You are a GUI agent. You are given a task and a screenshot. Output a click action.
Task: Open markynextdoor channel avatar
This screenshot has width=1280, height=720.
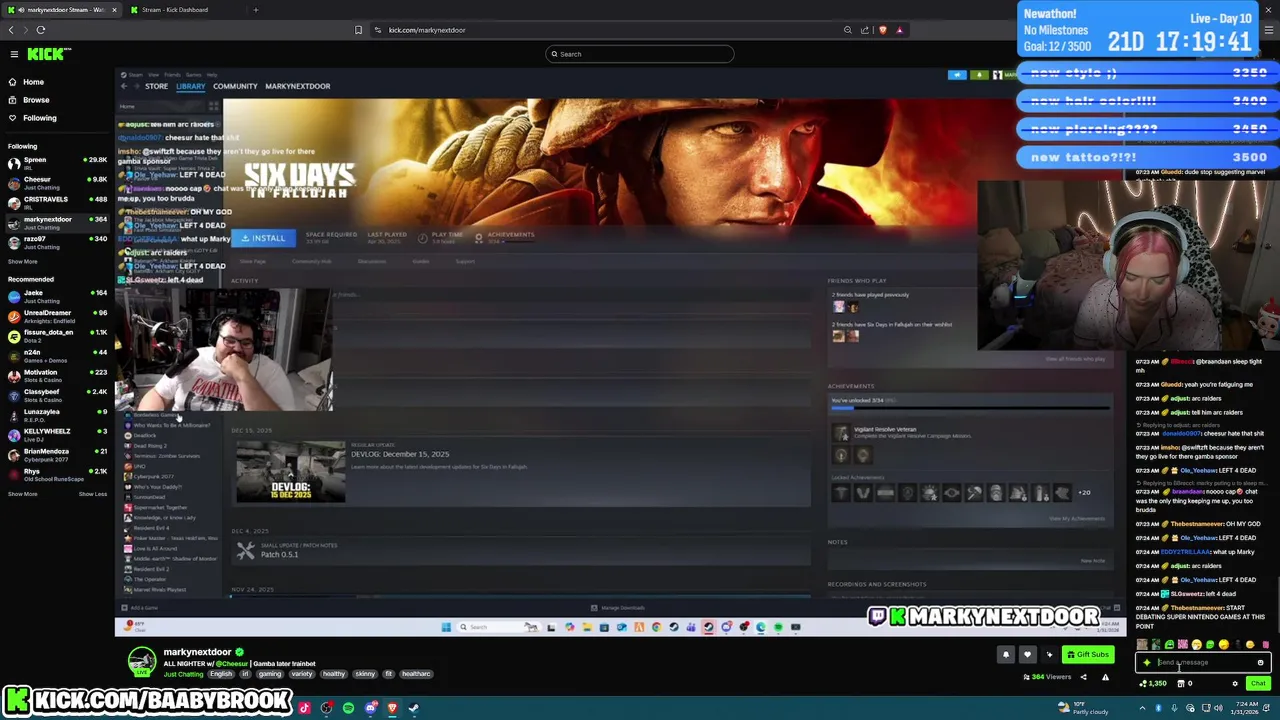point(142,661)
